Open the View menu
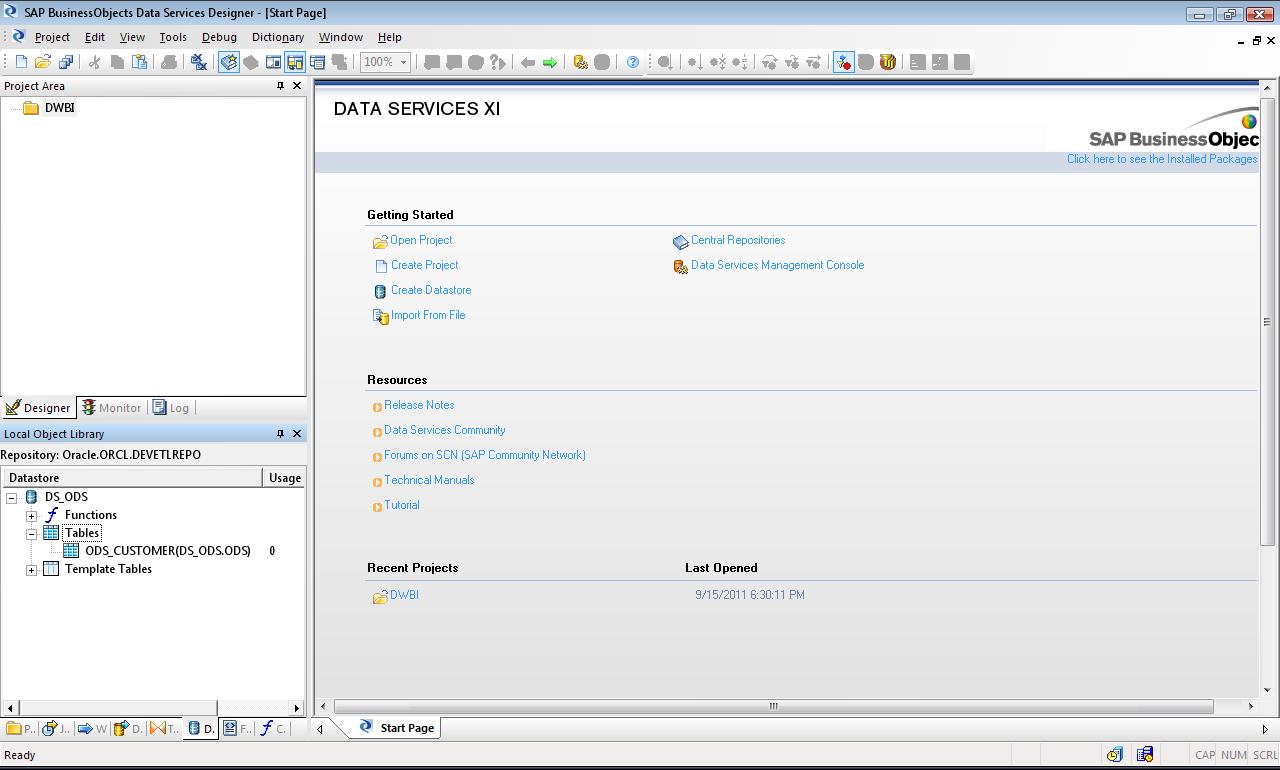1280x770 pixels. [132, 37]
